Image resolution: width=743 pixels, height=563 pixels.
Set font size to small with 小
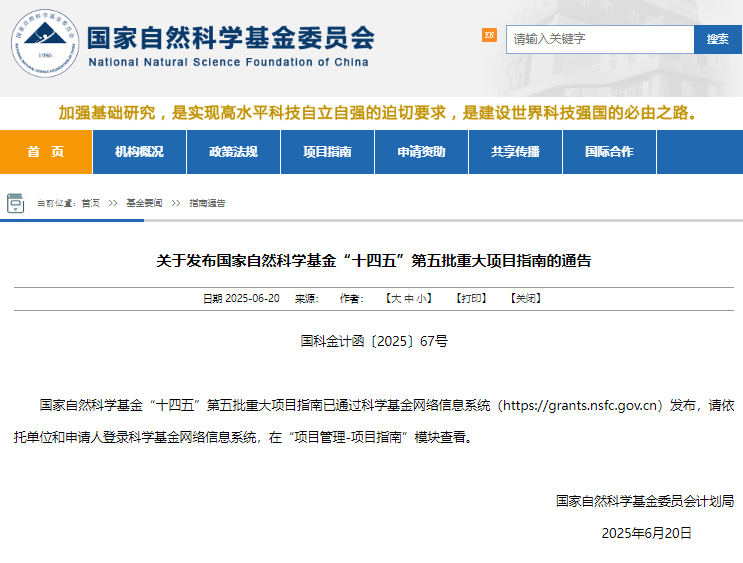click(x=422, y=299)
